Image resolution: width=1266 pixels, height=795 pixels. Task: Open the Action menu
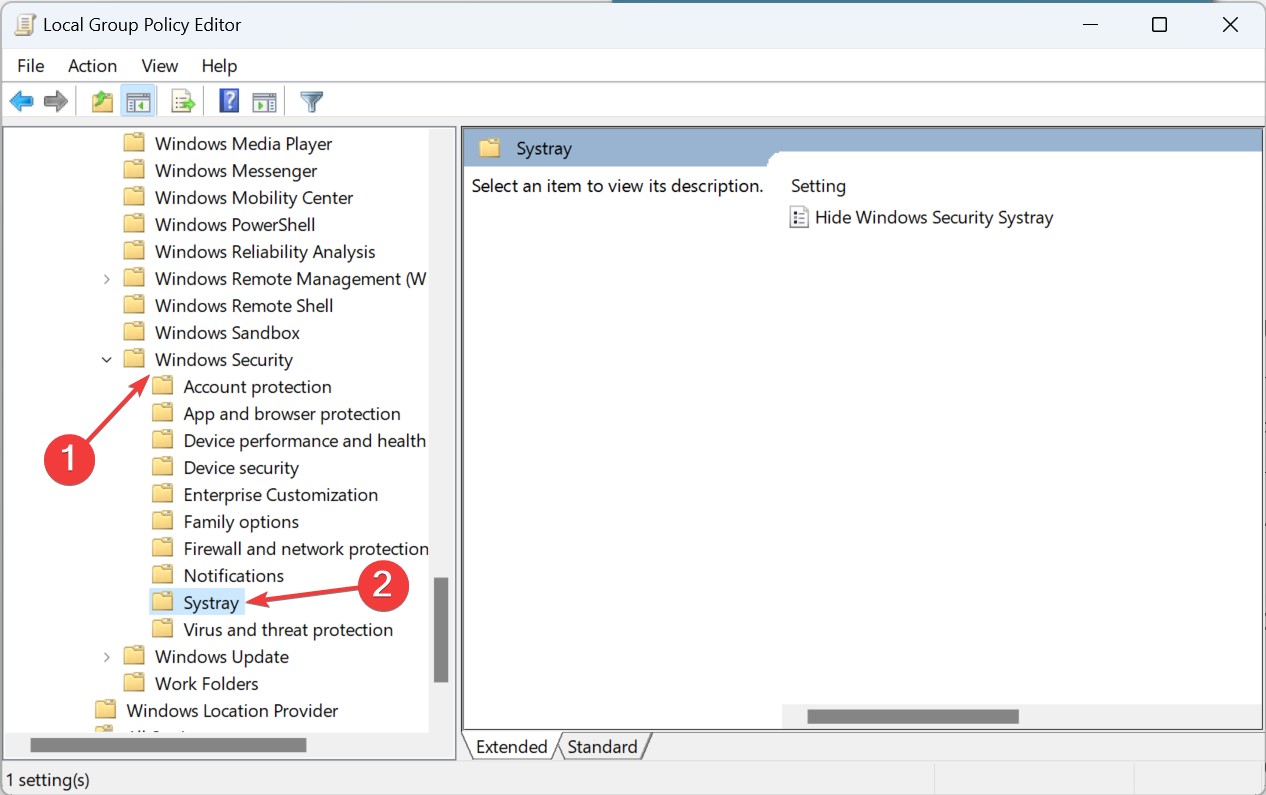[x=92, y=66]
